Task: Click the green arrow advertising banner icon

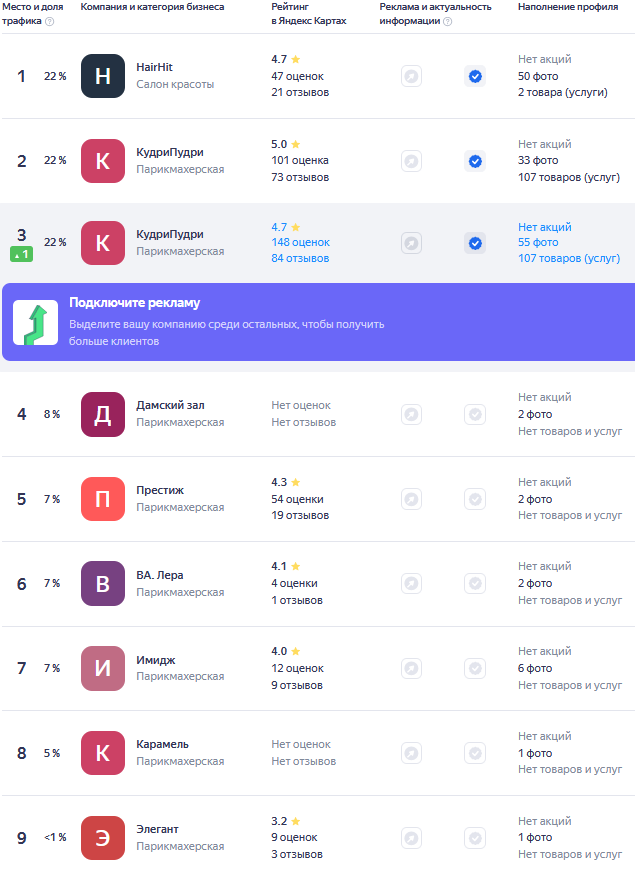Action: [35, 322]
